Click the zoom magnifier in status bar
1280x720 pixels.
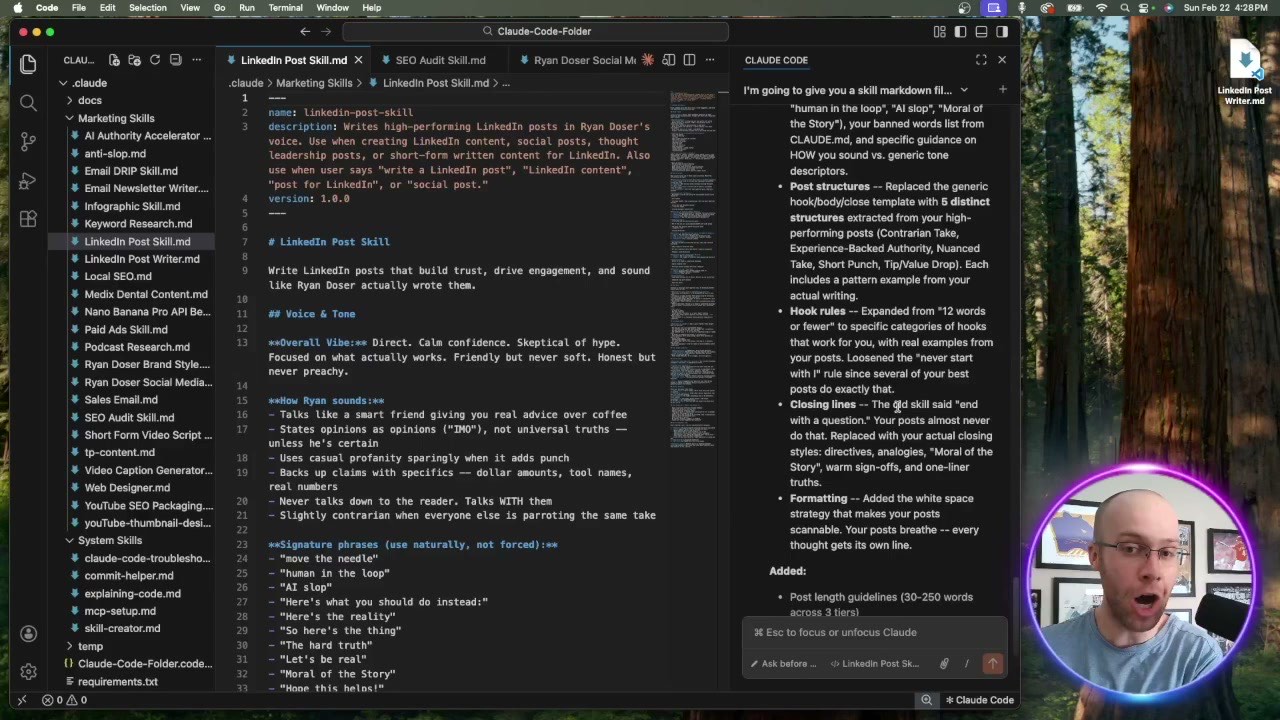pos(927,700)
